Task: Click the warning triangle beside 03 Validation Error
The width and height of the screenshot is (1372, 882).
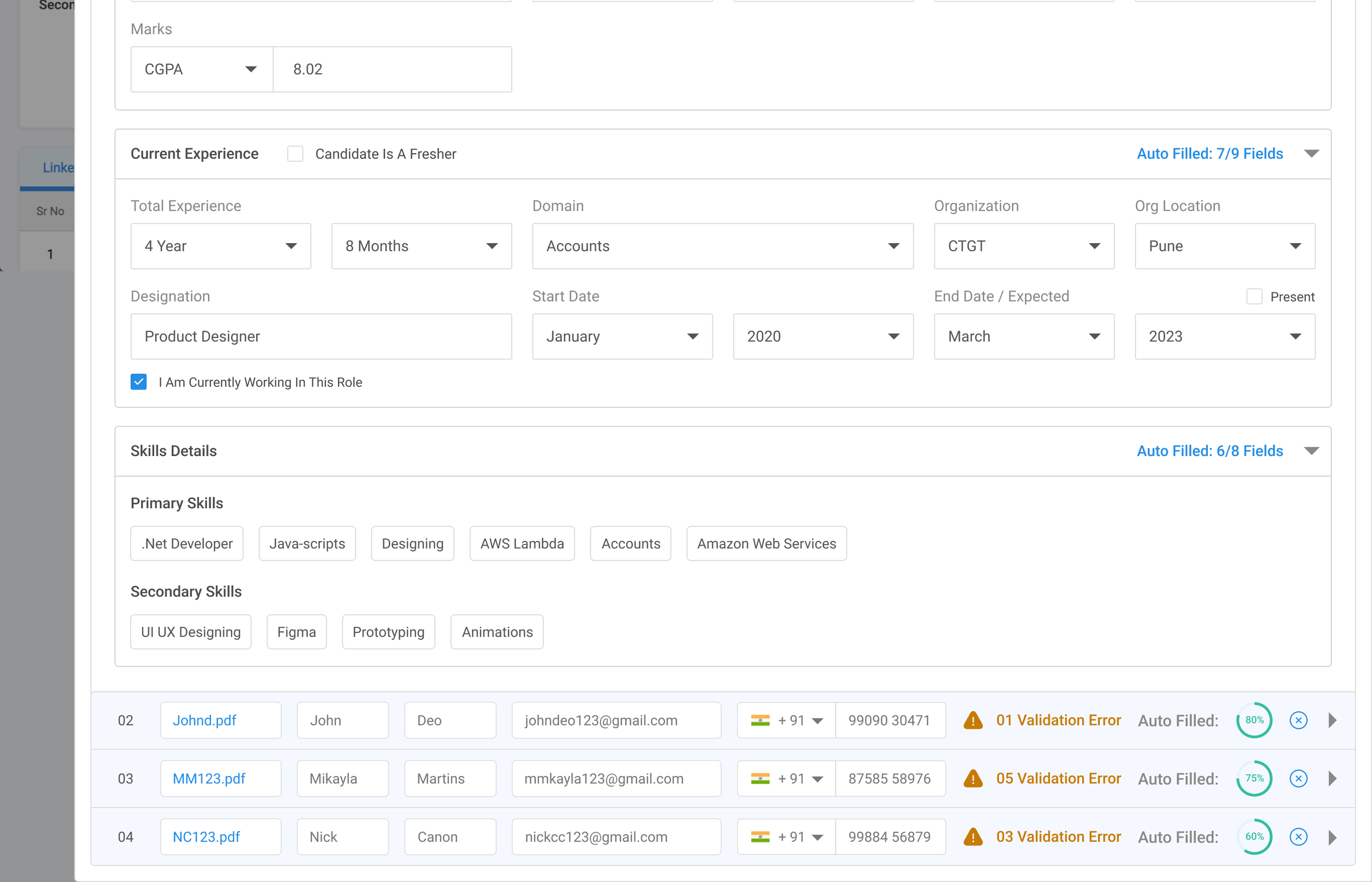Action: [973, 838]
